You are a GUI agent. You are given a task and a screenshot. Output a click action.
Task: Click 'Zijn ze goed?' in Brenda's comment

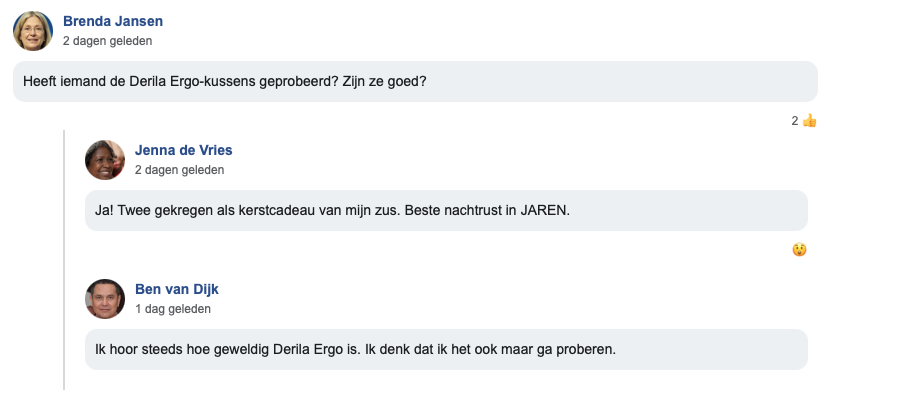pyautogui.click(x=385, y=81)
